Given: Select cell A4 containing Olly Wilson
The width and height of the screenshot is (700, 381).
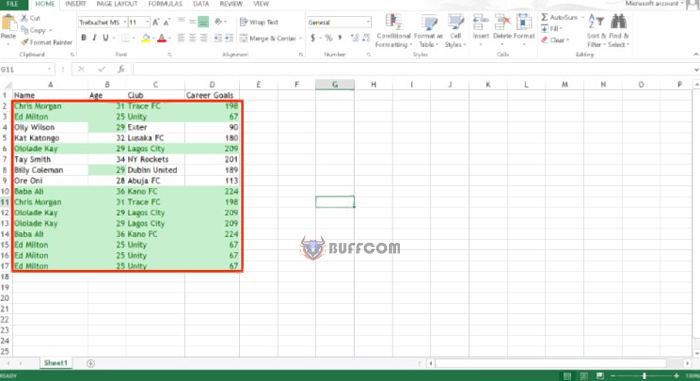Looking at the screenshot, I should [50, 127].
